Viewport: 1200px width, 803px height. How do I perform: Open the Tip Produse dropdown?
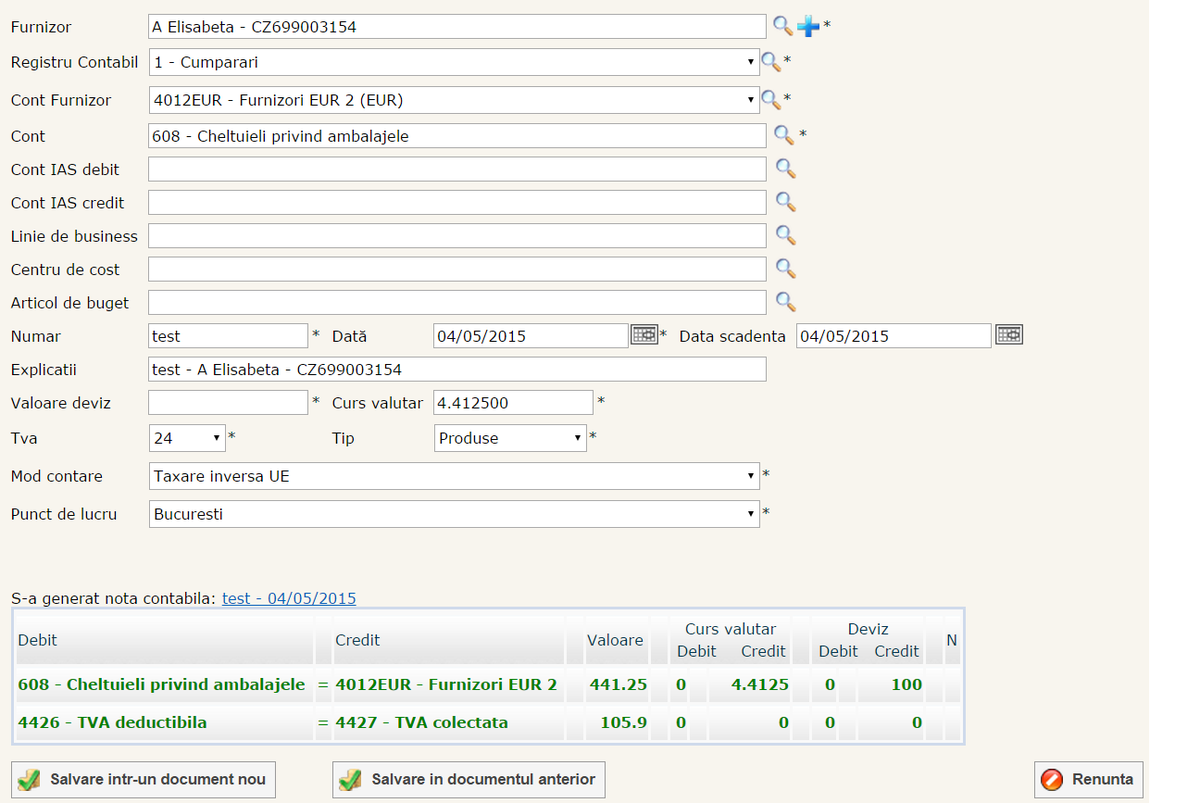click(510, 438)
